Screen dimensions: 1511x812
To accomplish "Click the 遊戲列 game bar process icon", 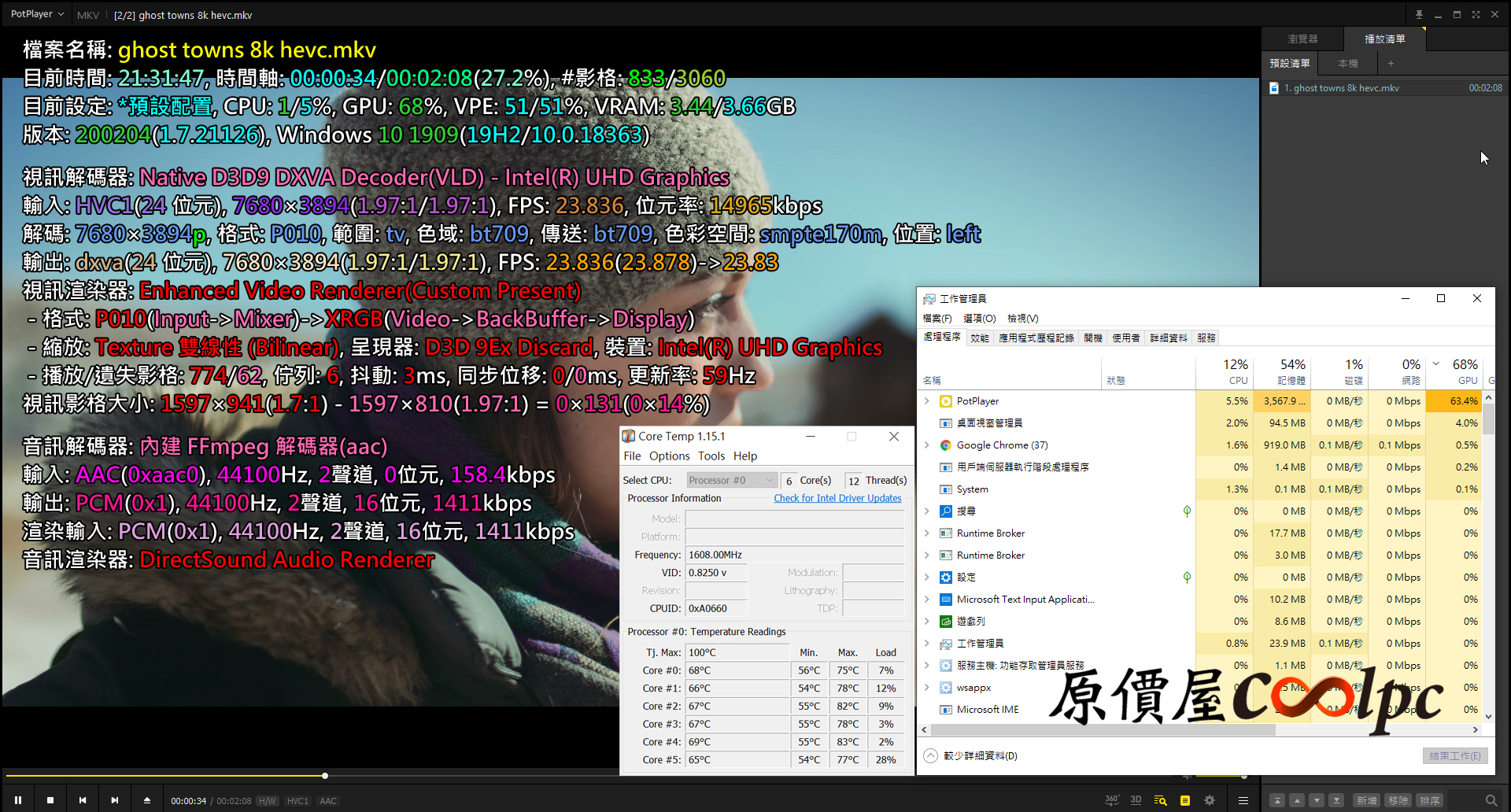I will point(946,622).
